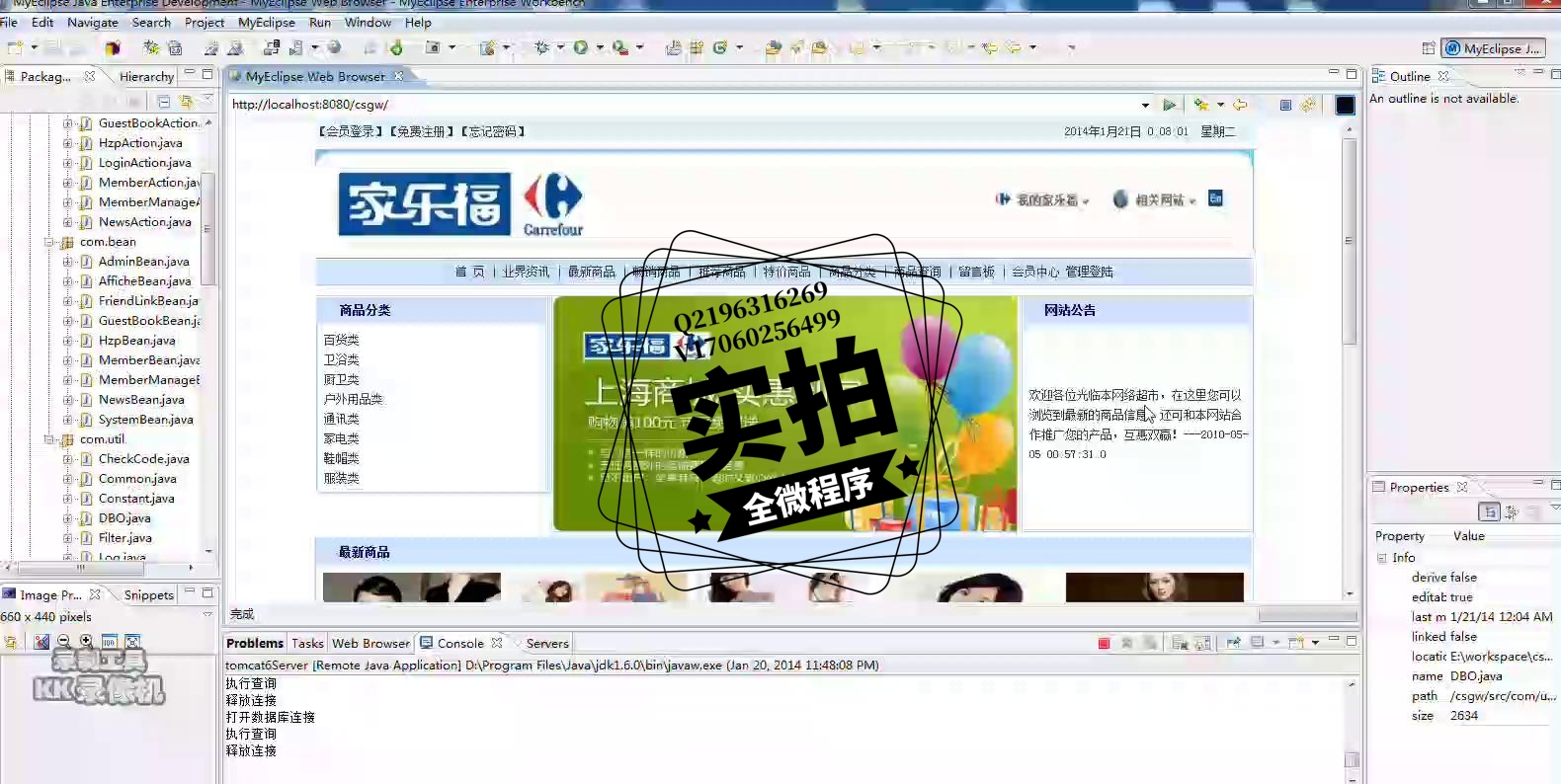
Task: Switch to the Servers tab
Action: click(547, 643)
